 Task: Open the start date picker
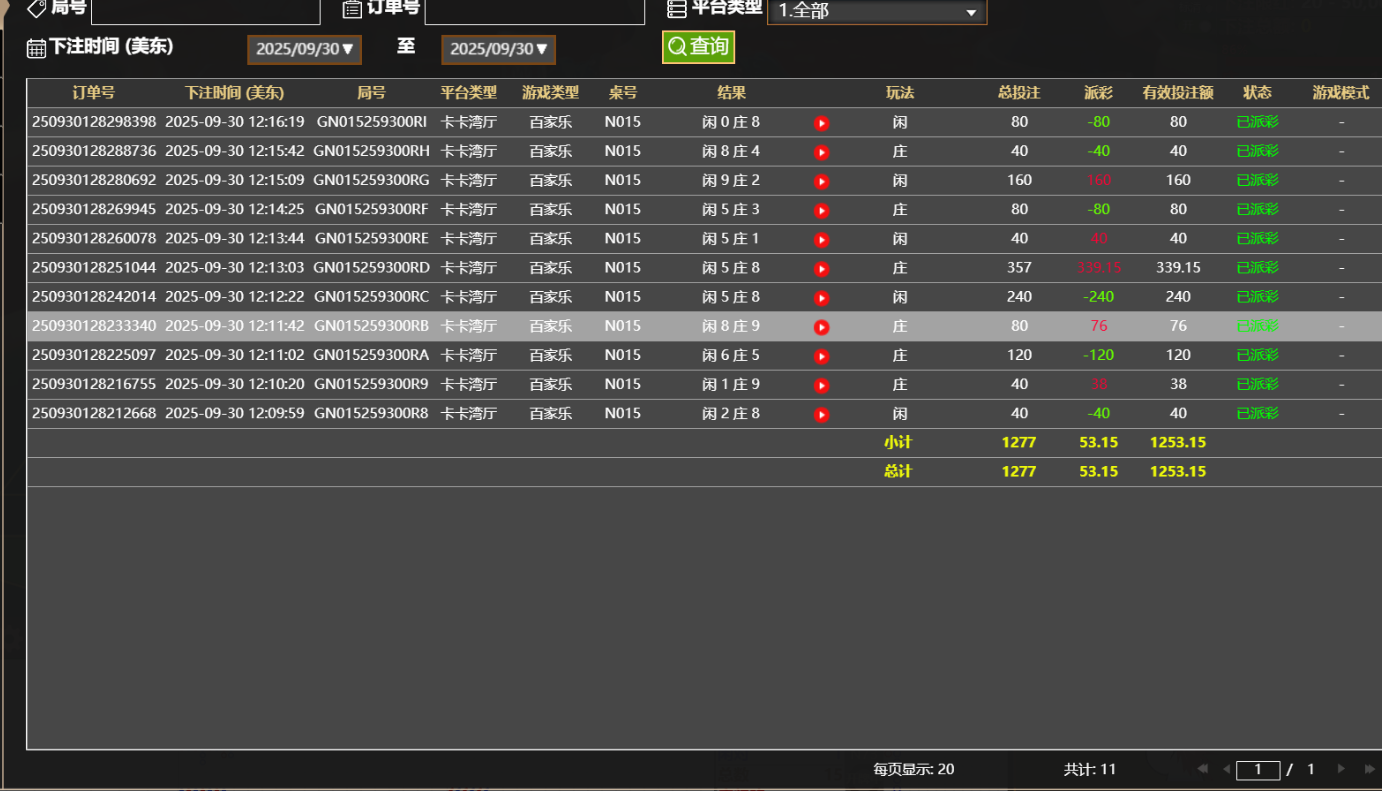[304, 49]
